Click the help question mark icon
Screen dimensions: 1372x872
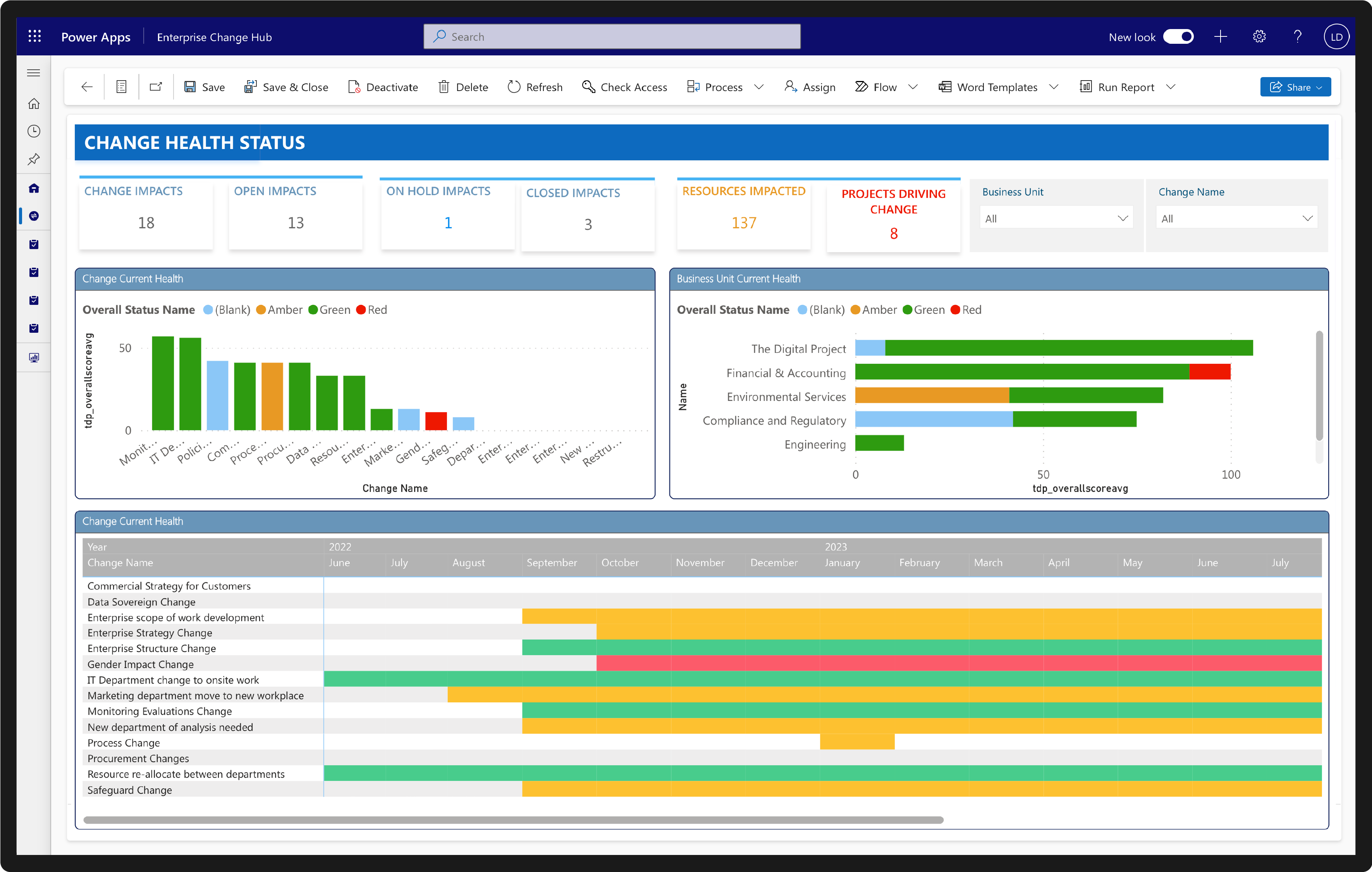pos(1297,36)
